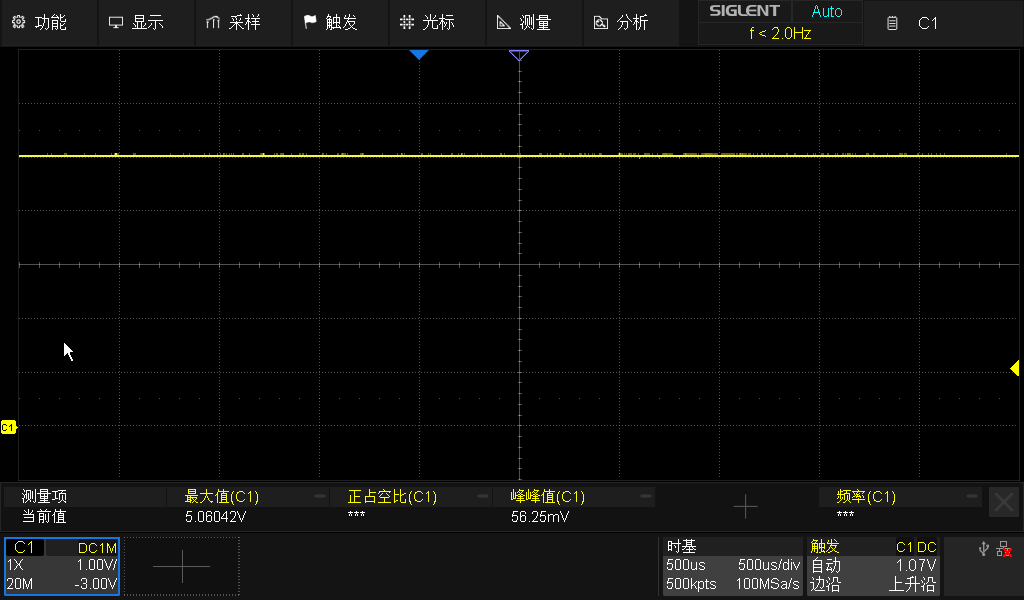Select the 峰峰值(C1) measurement item
The image size is (1024, 600).
pos(547,497)
